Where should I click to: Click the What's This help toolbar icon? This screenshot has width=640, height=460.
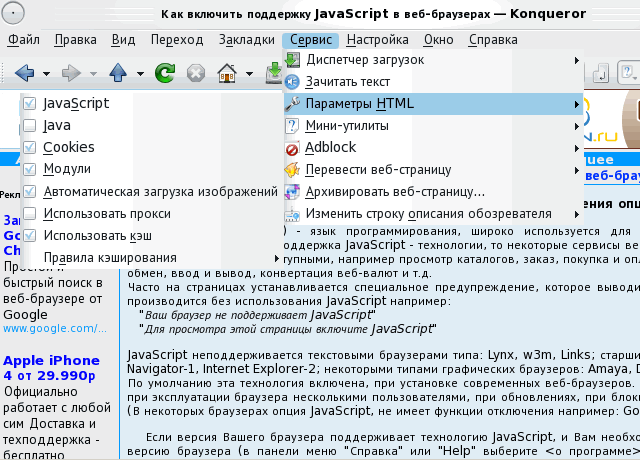tap(627, 73)
